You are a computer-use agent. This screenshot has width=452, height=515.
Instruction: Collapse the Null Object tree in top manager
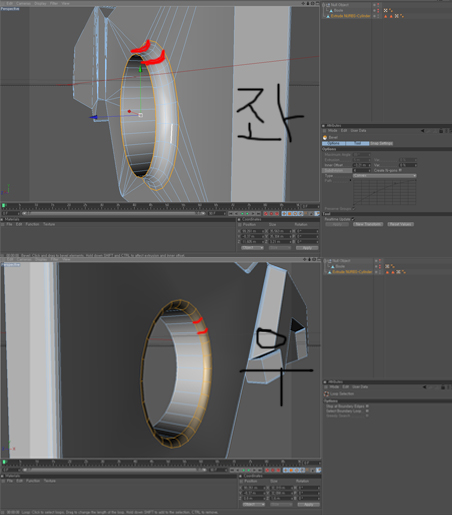(x=324, y=5)
